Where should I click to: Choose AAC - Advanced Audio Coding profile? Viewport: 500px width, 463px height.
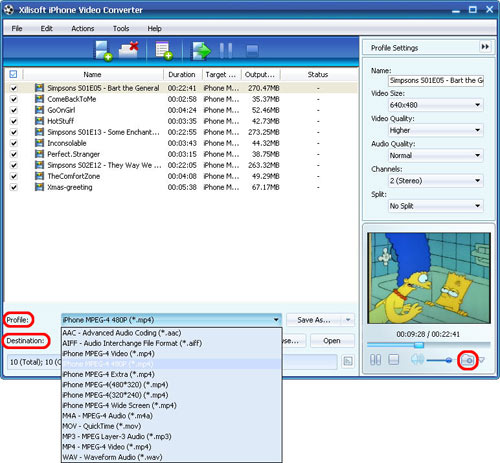point(171,333)
